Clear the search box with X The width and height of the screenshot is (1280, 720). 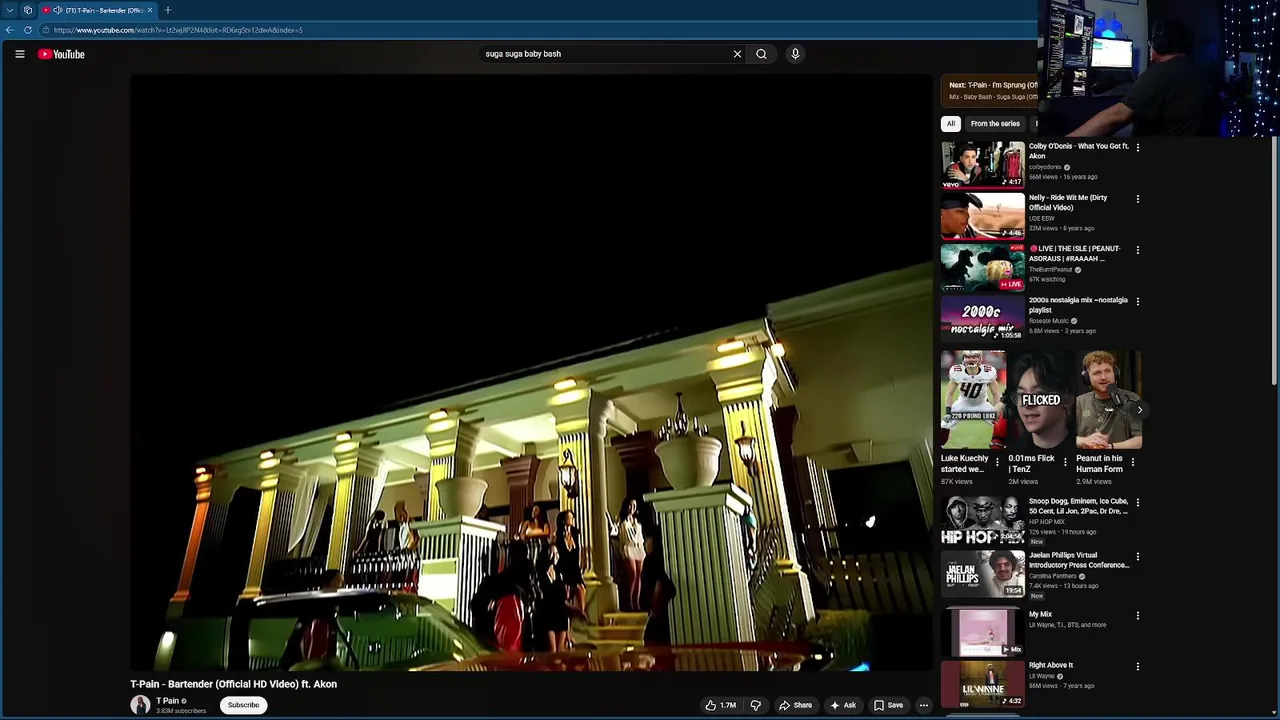click(x=737, y=54)
